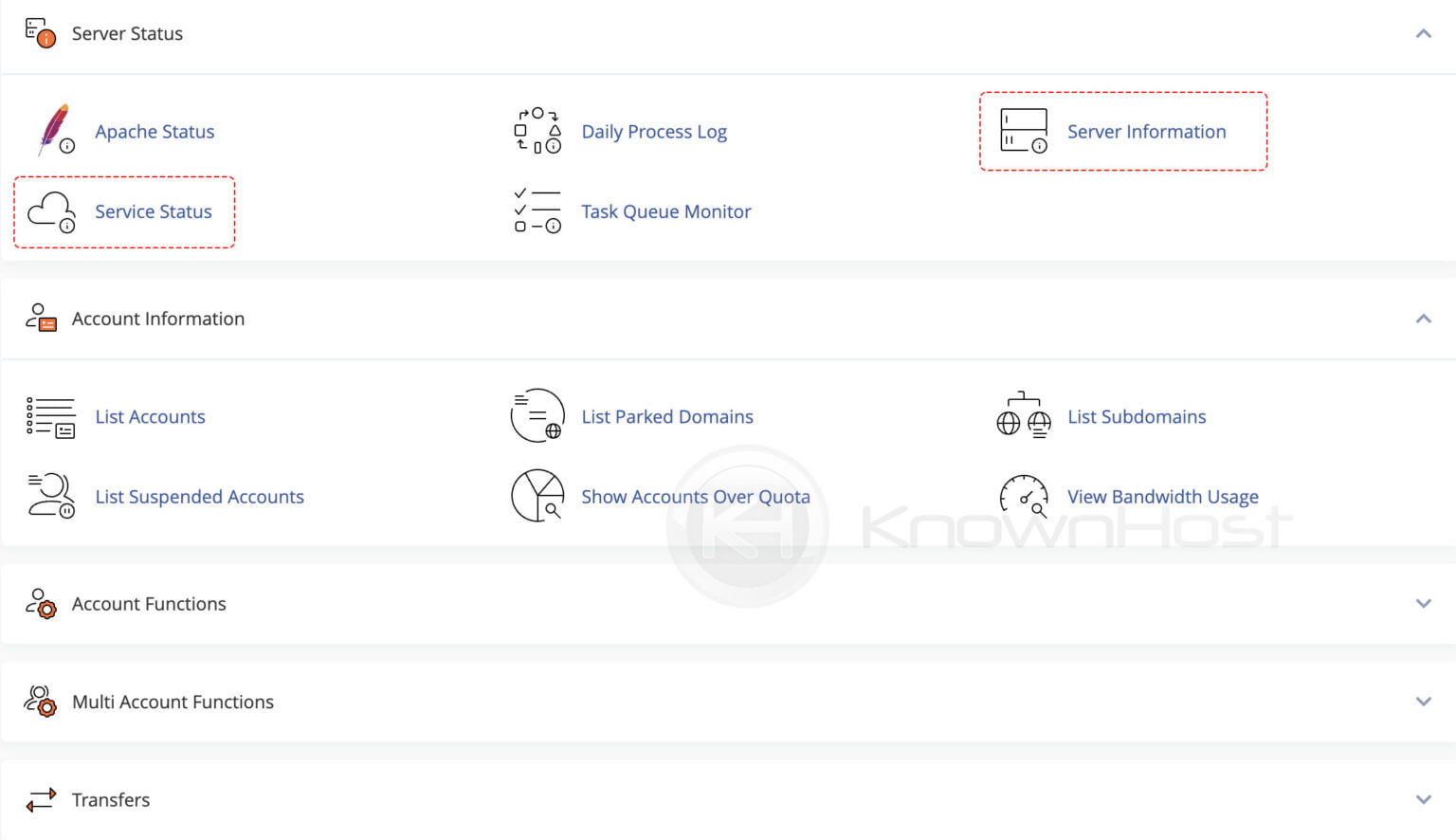The height and width of the screenshot is (840, 1456).
Task: Select the Server Information server icon
Action: coord(1024,131)
